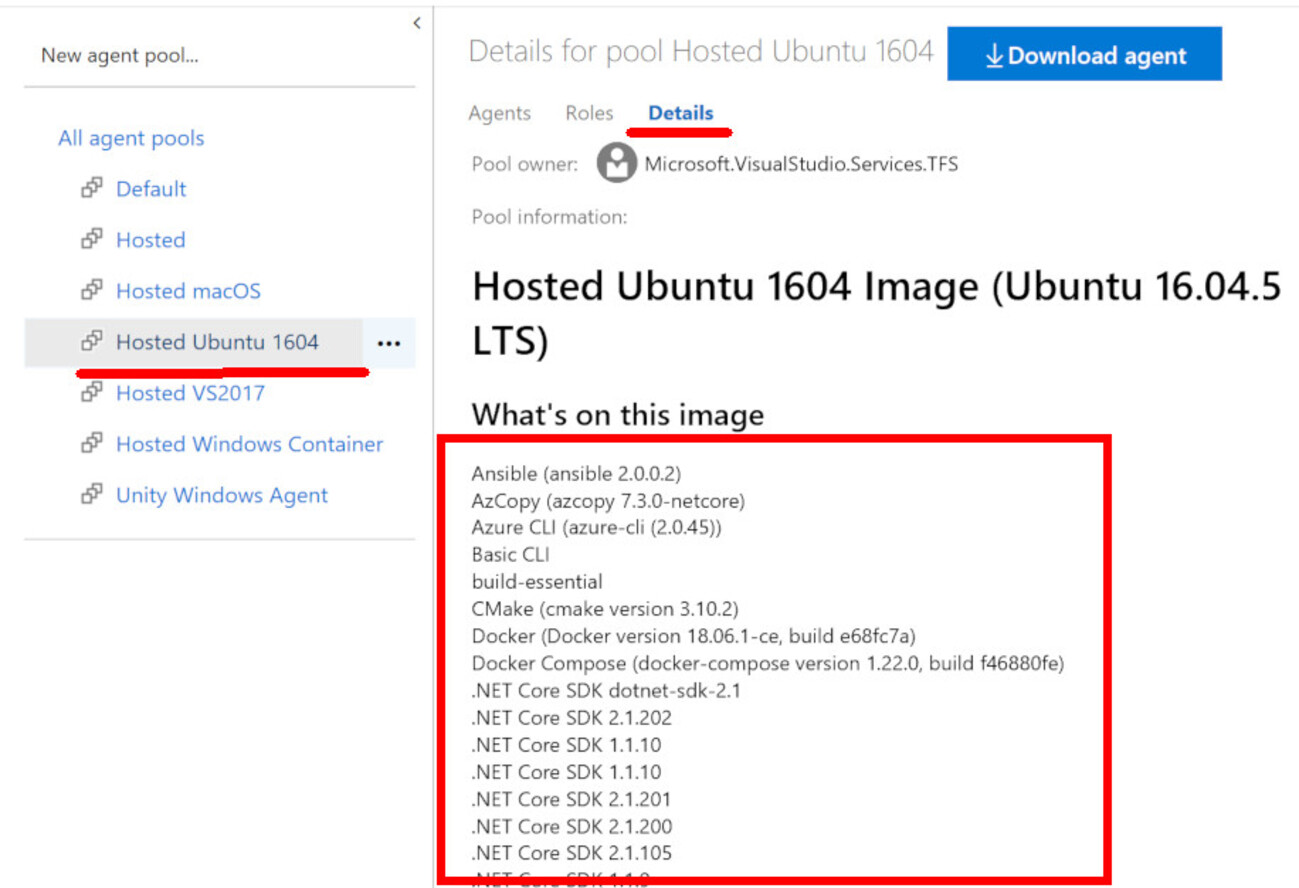Click the pool owner avatar icon
The height and width of the screenshot is (888, 1299).
(x=617, y=163)
